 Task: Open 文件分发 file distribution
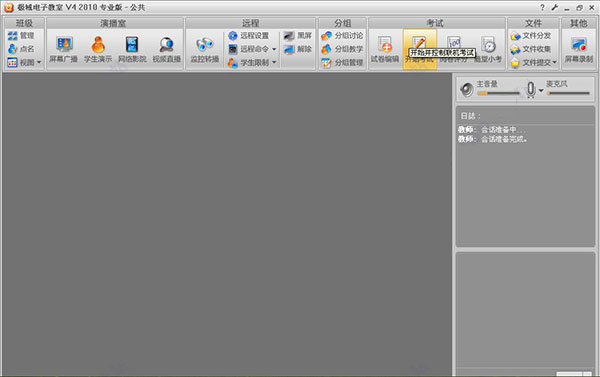(x=531, y=36)
